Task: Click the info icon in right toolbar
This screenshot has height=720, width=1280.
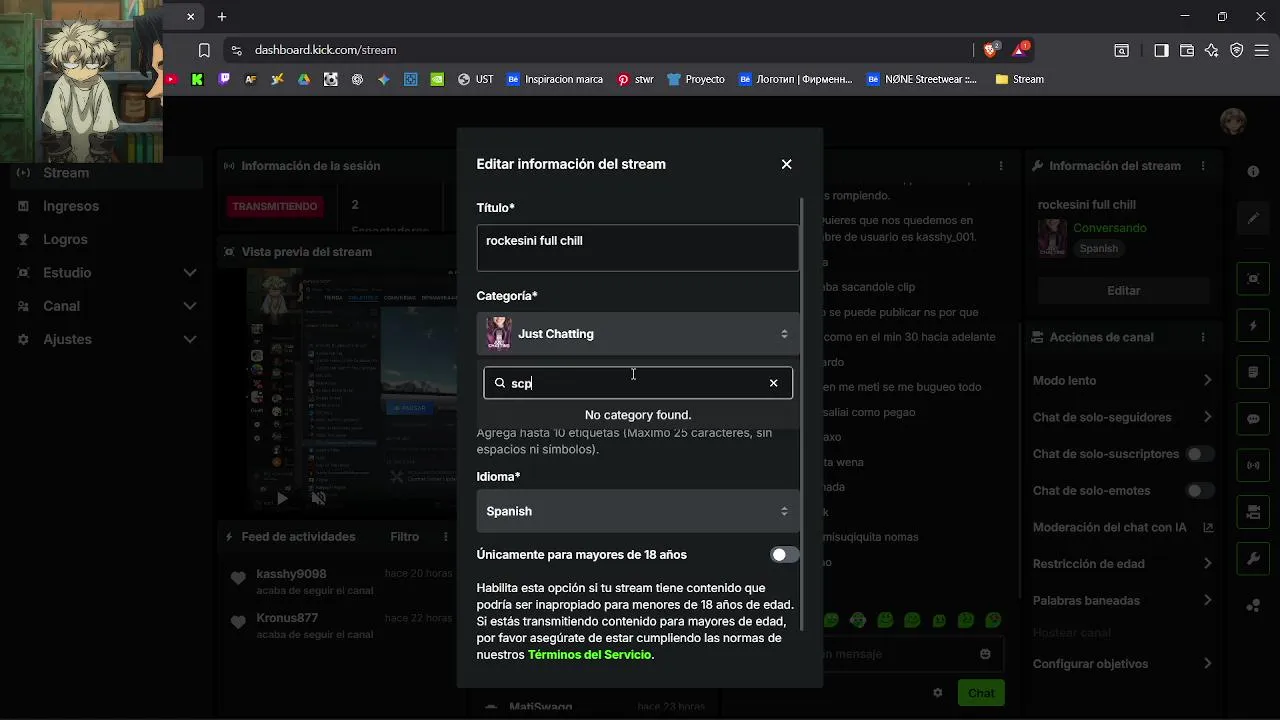Action: pos(1253,172)
